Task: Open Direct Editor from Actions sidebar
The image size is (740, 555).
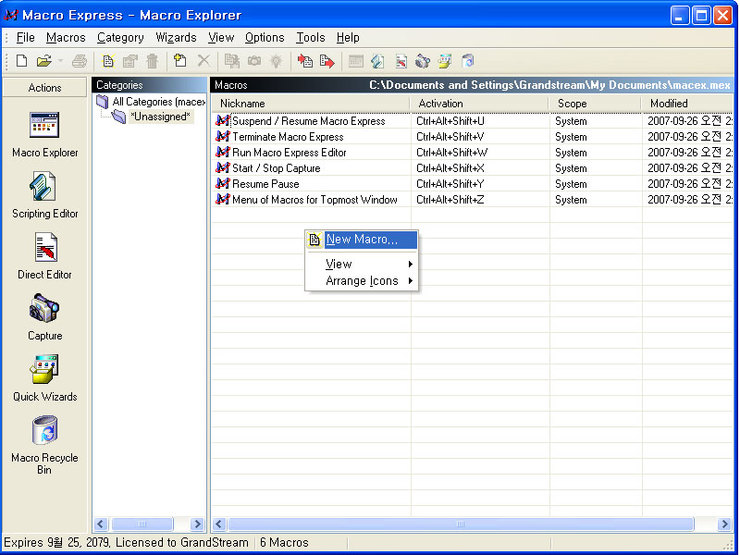Action: tap(45, 256)
